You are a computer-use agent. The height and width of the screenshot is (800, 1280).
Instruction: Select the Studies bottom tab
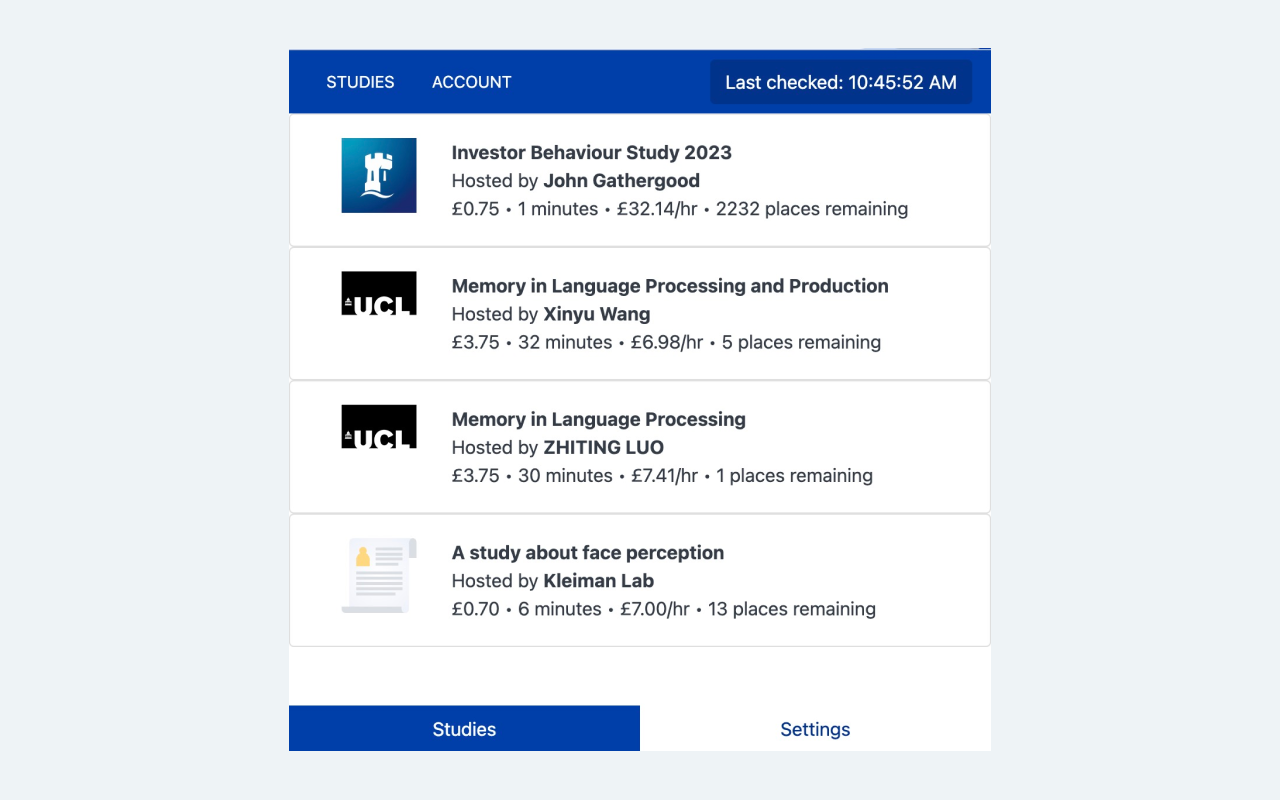(x=464, y=729)
